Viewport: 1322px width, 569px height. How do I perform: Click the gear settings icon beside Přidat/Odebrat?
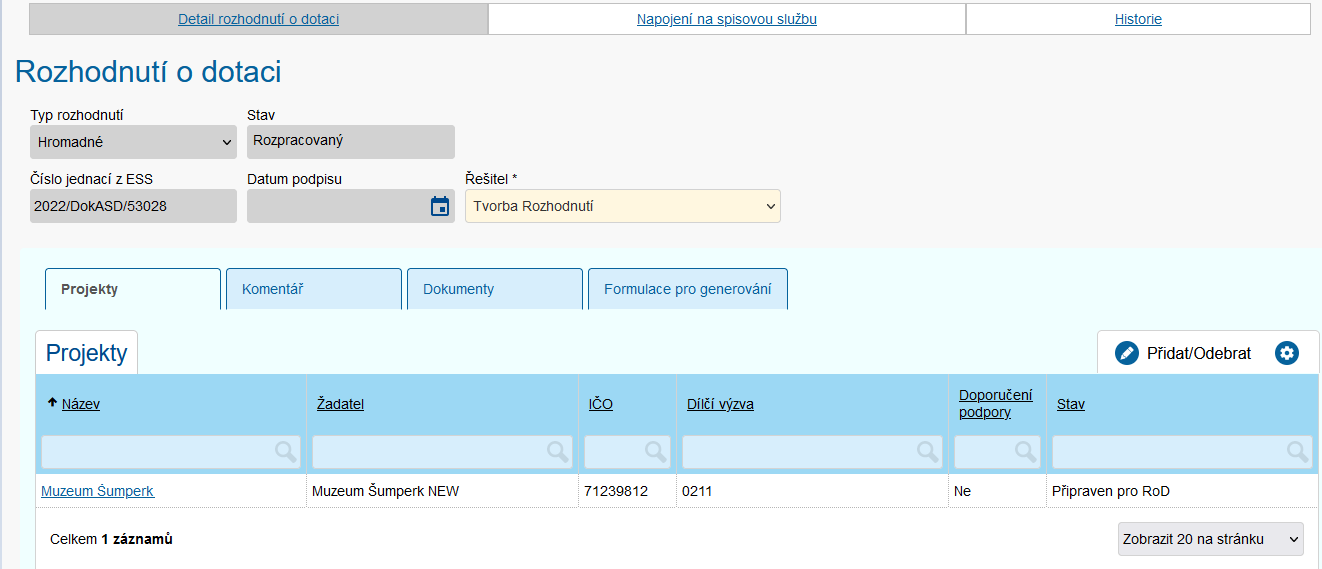tap(1286, 353)
